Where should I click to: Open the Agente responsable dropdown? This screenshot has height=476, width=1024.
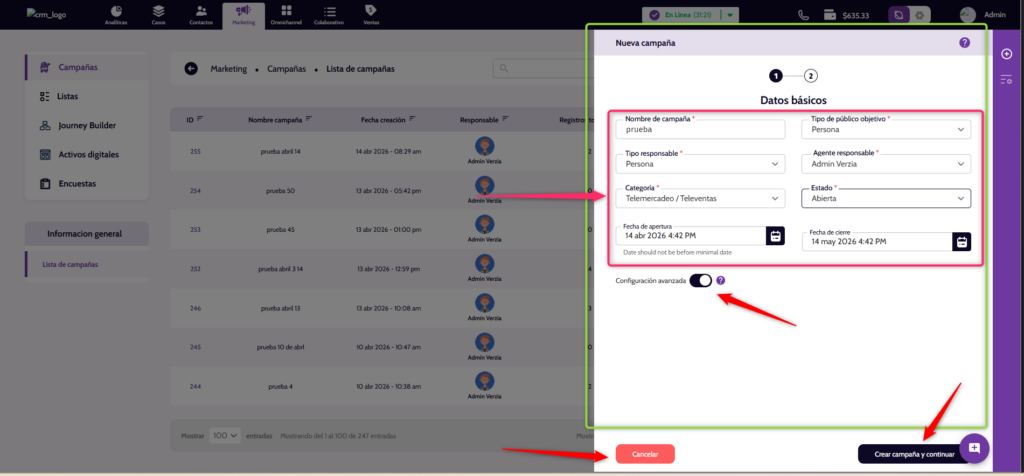886,164
